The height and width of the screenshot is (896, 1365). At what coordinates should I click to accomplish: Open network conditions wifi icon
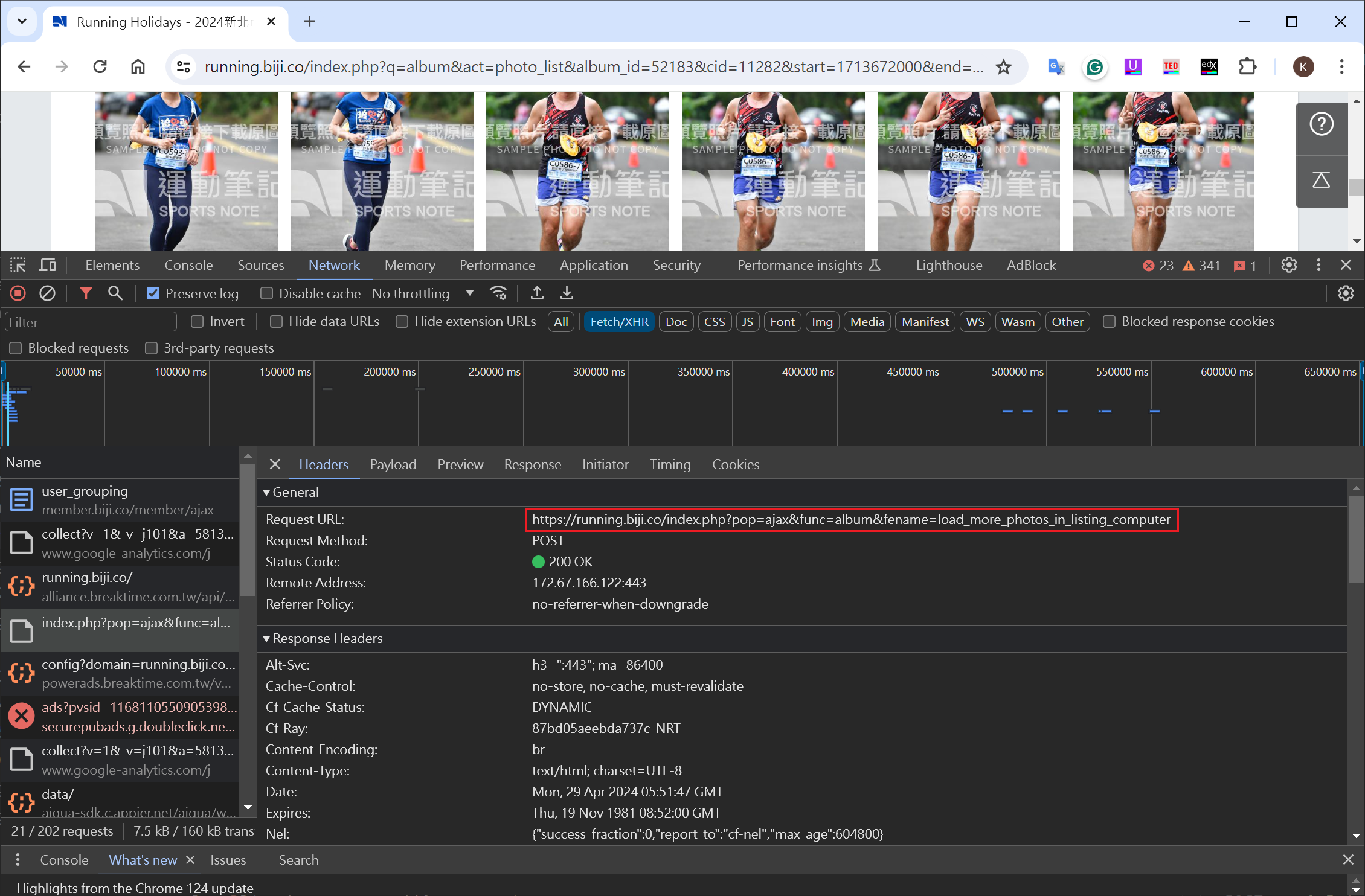pos(498,293)
